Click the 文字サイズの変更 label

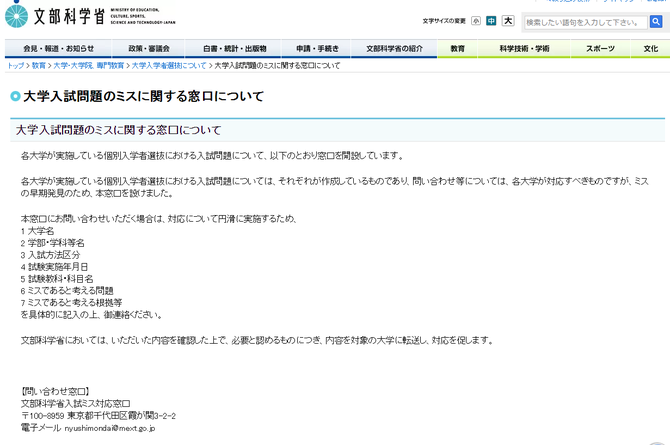(x=444, y=21)
